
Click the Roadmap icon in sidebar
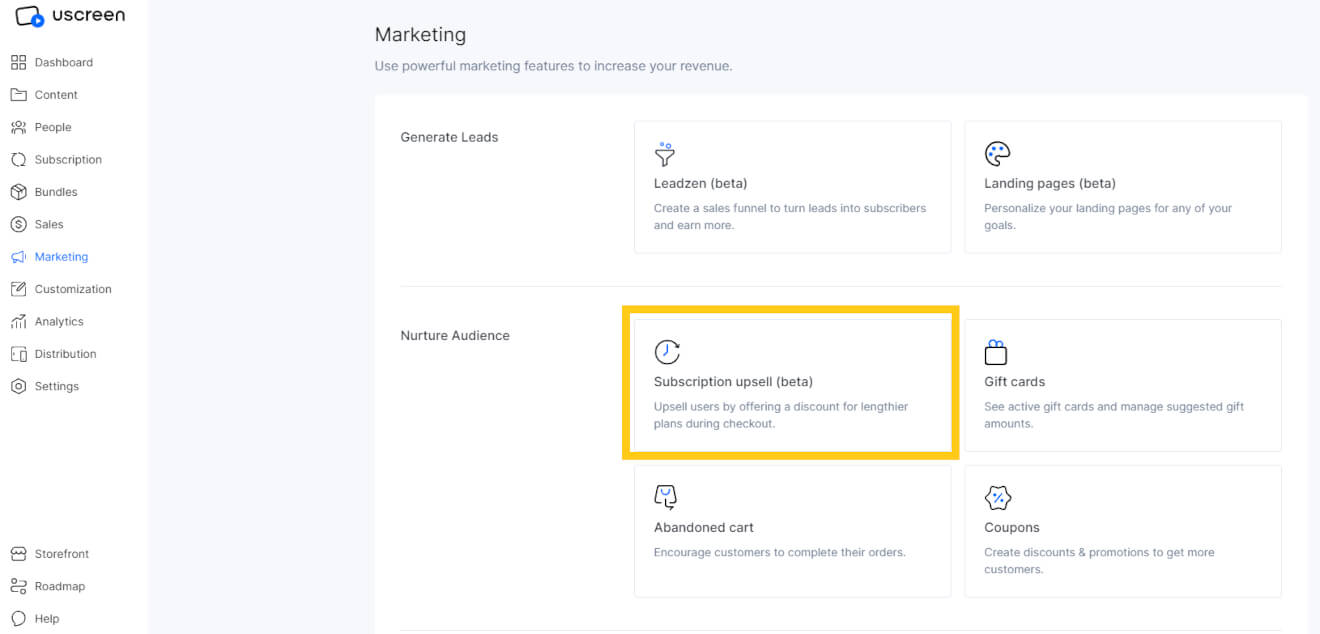tap(18, 586)
